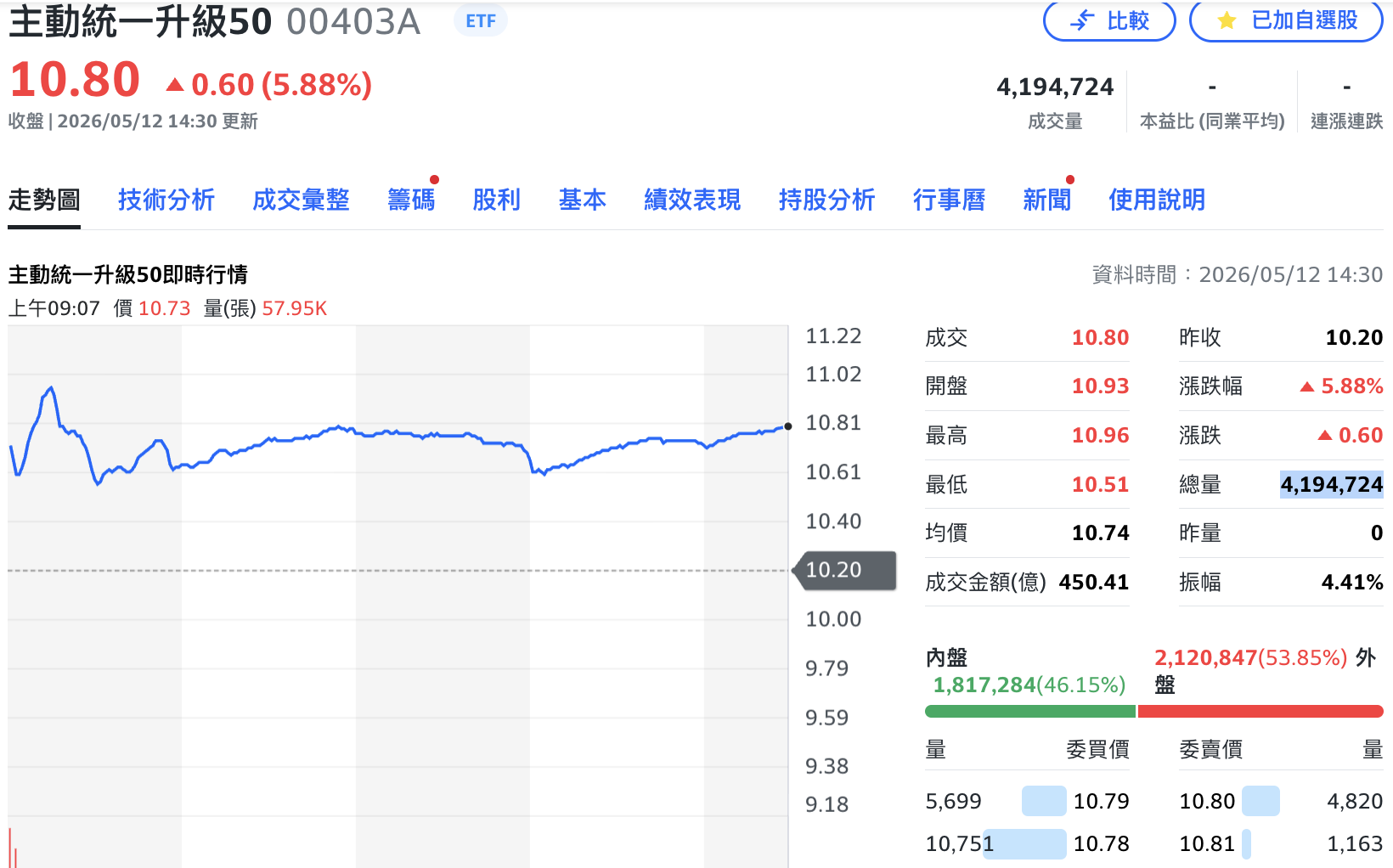
Task: Open the 技術分析 tab
Action: point(166,200)
